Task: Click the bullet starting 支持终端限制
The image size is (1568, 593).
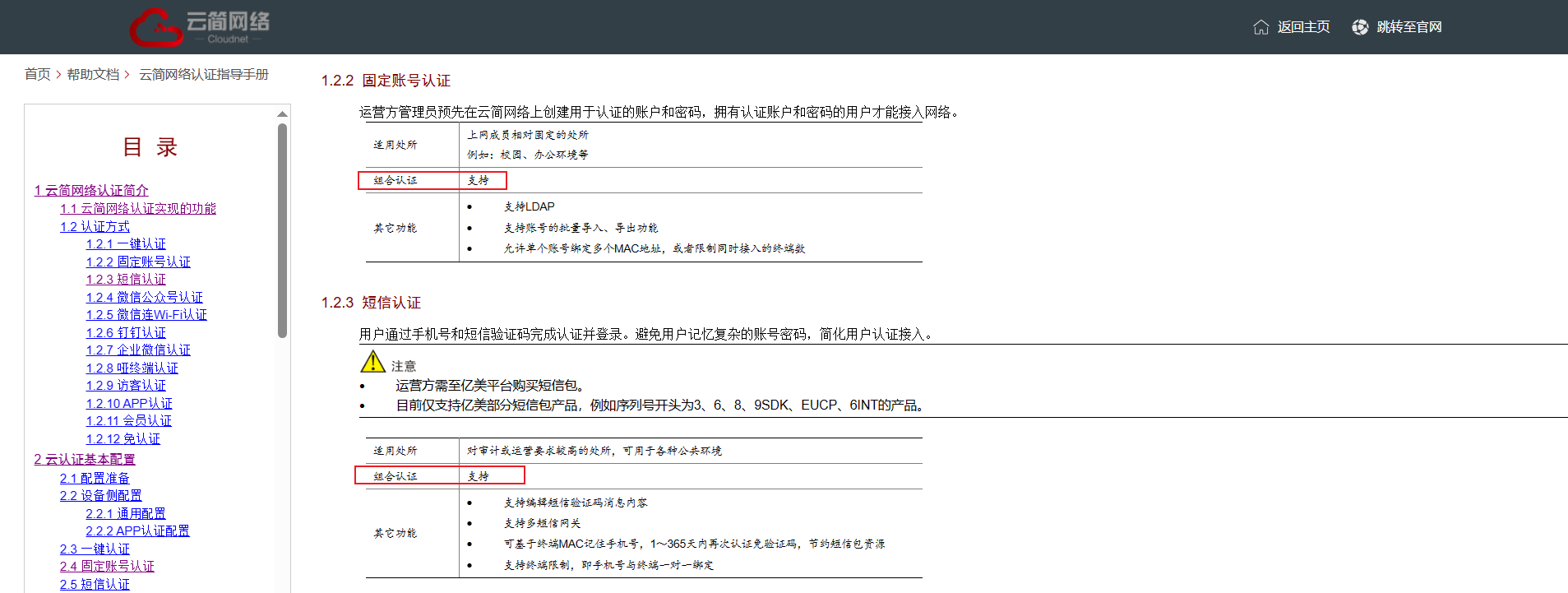Action: [x=608, y=565]
